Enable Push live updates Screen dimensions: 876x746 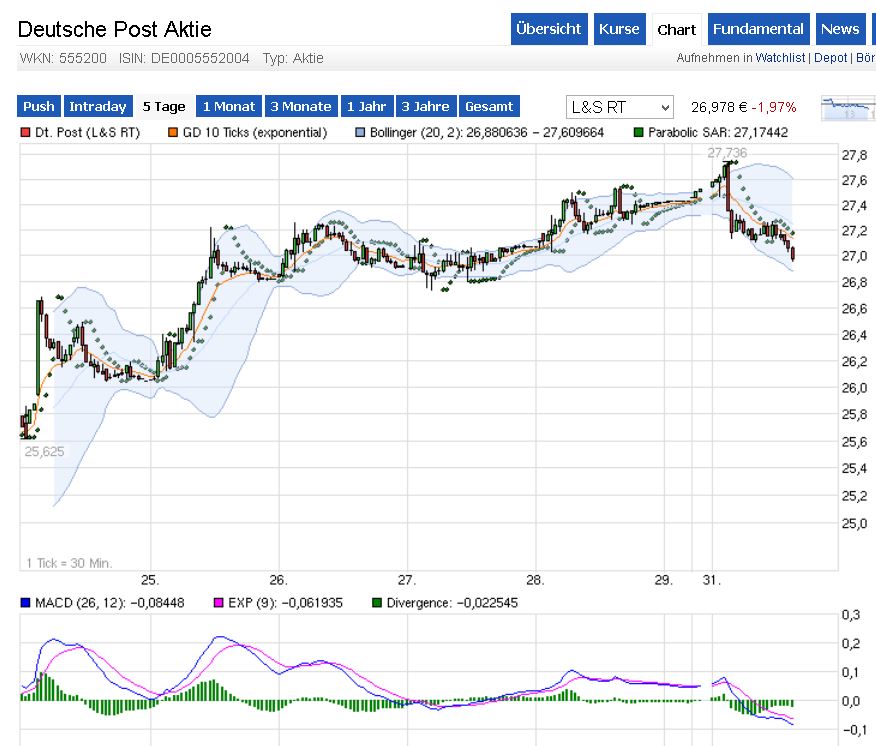coord(39,106)
